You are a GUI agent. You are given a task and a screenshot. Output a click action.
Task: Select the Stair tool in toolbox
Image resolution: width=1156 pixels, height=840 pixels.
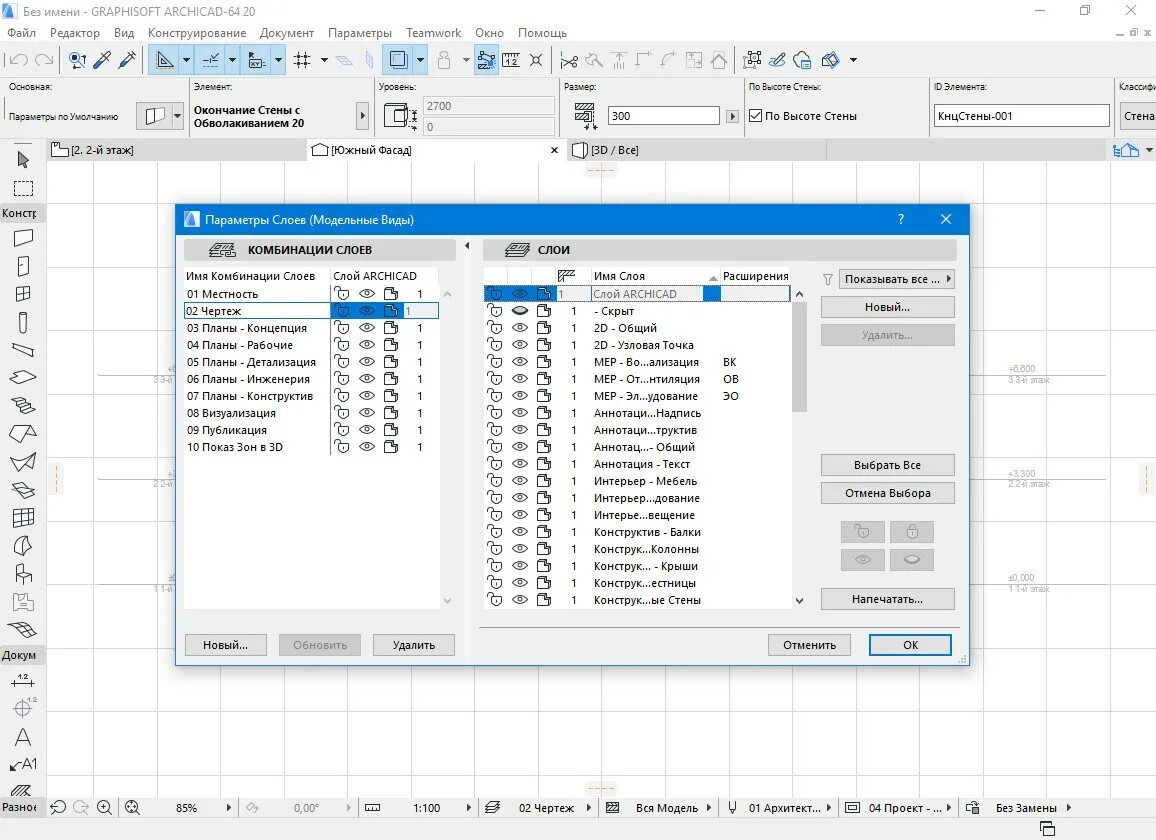click(23, 405)
